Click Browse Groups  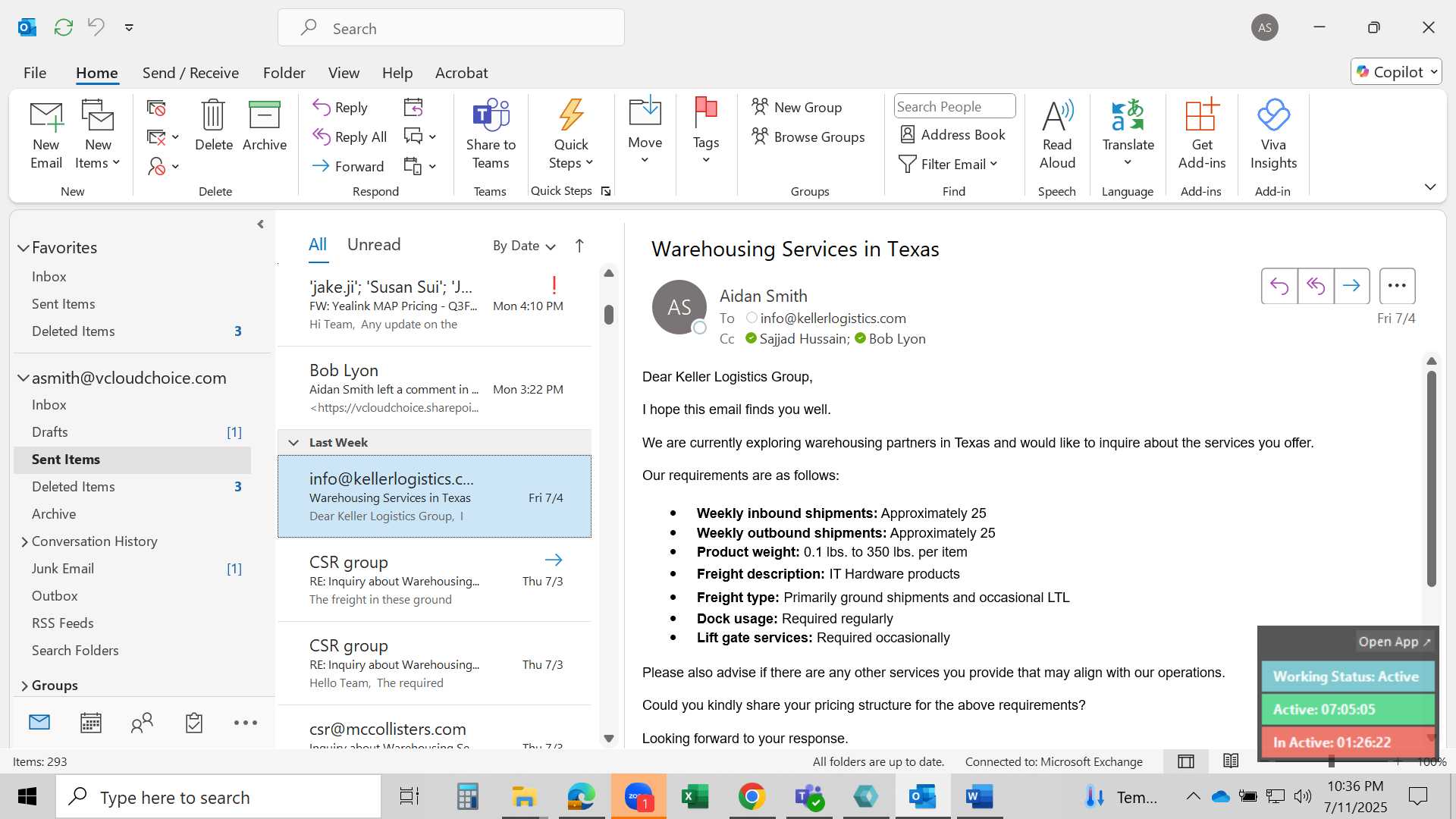tap(808, 136)
